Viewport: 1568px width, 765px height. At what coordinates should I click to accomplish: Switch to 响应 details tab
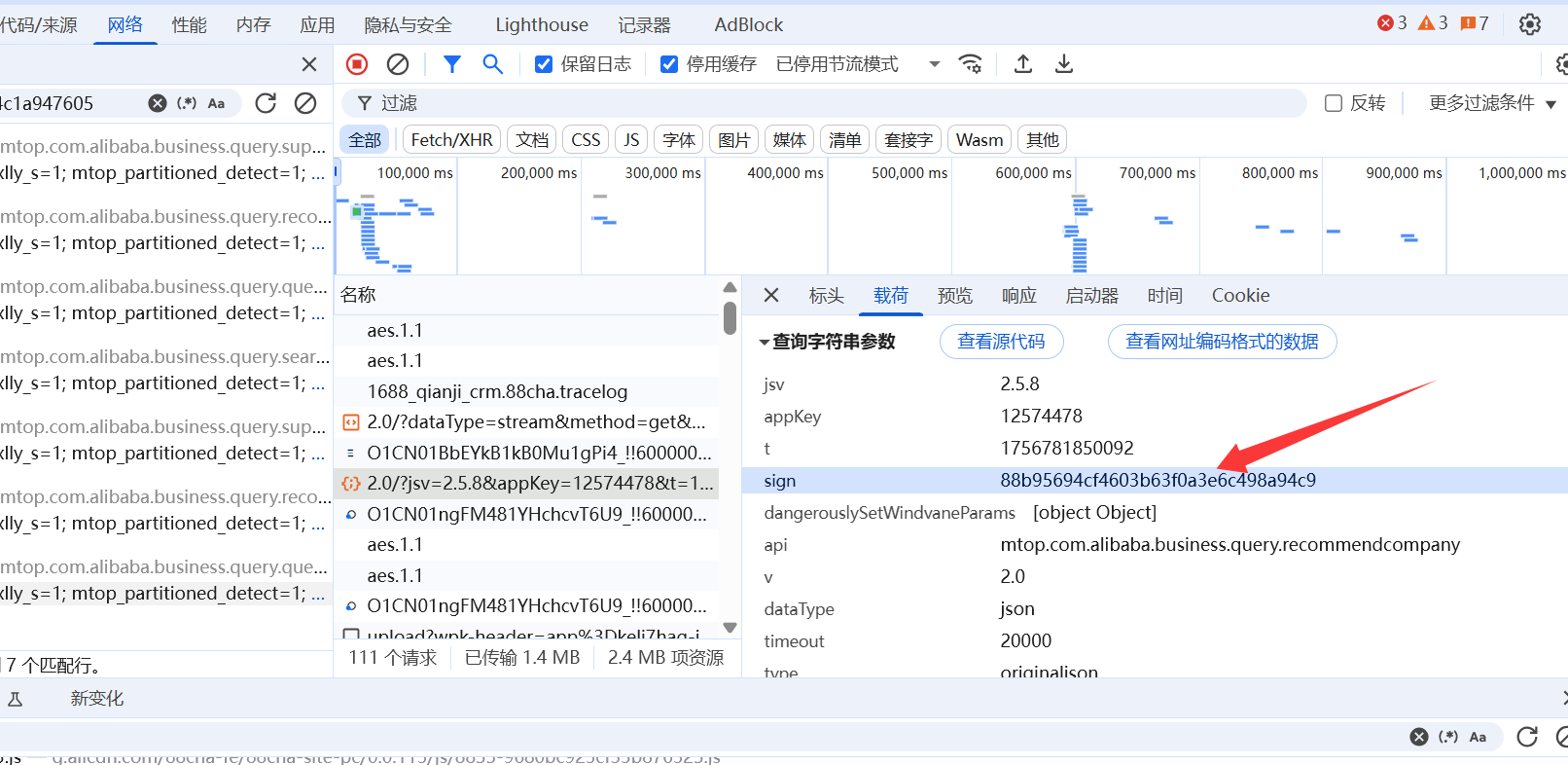[1019, 295]
